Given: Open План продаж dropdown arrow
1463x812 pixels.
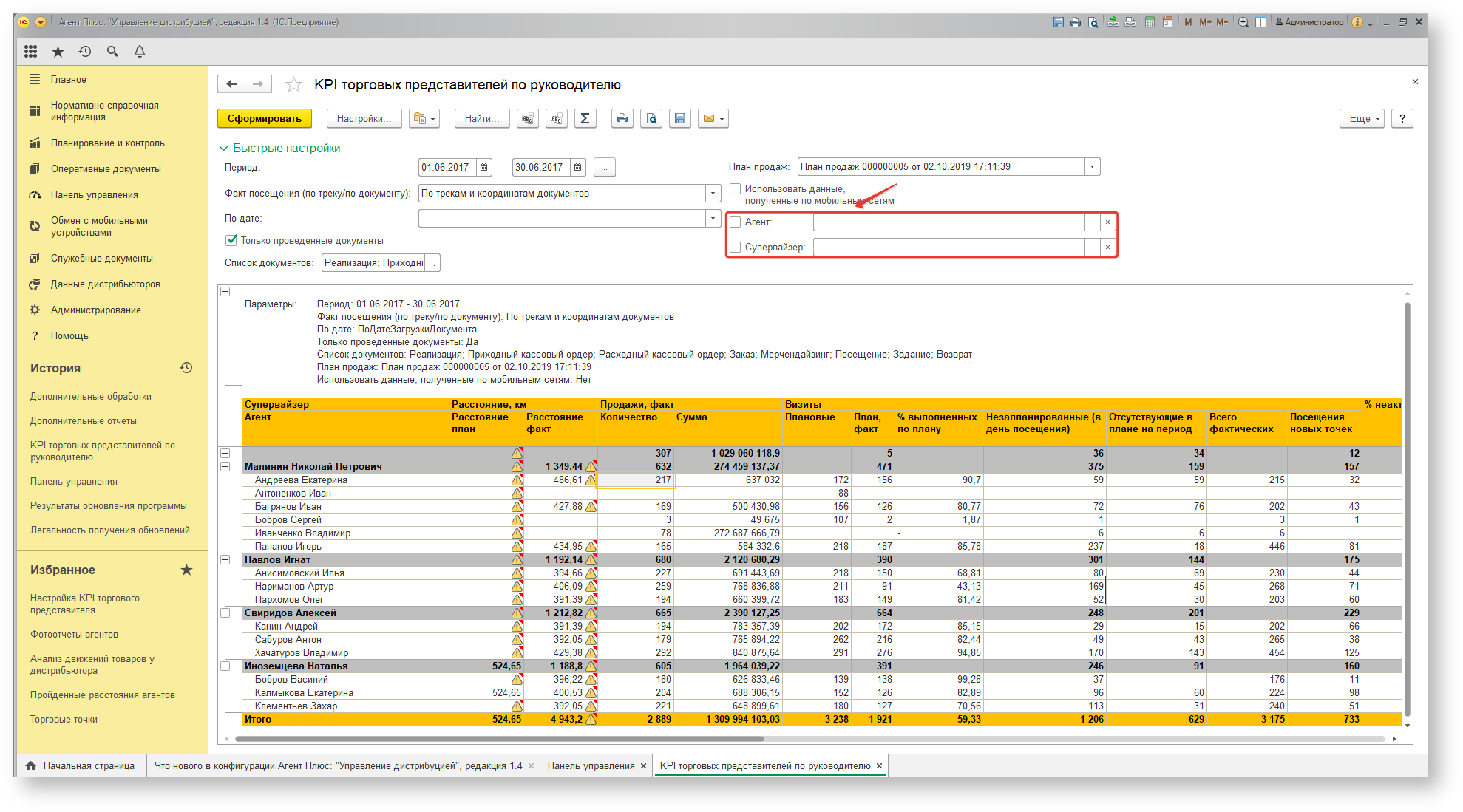Looking at the screenshot, I should click(x=1093, y=167).
